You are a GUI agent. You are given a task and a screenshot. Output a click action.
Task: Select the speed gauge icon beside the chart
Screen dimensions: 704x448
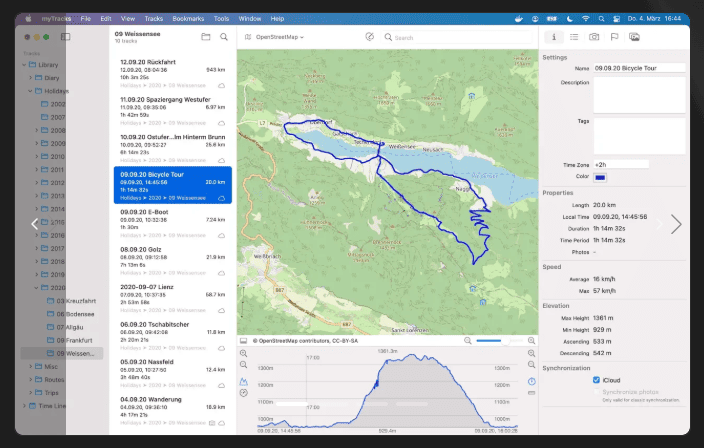[243, 393]
